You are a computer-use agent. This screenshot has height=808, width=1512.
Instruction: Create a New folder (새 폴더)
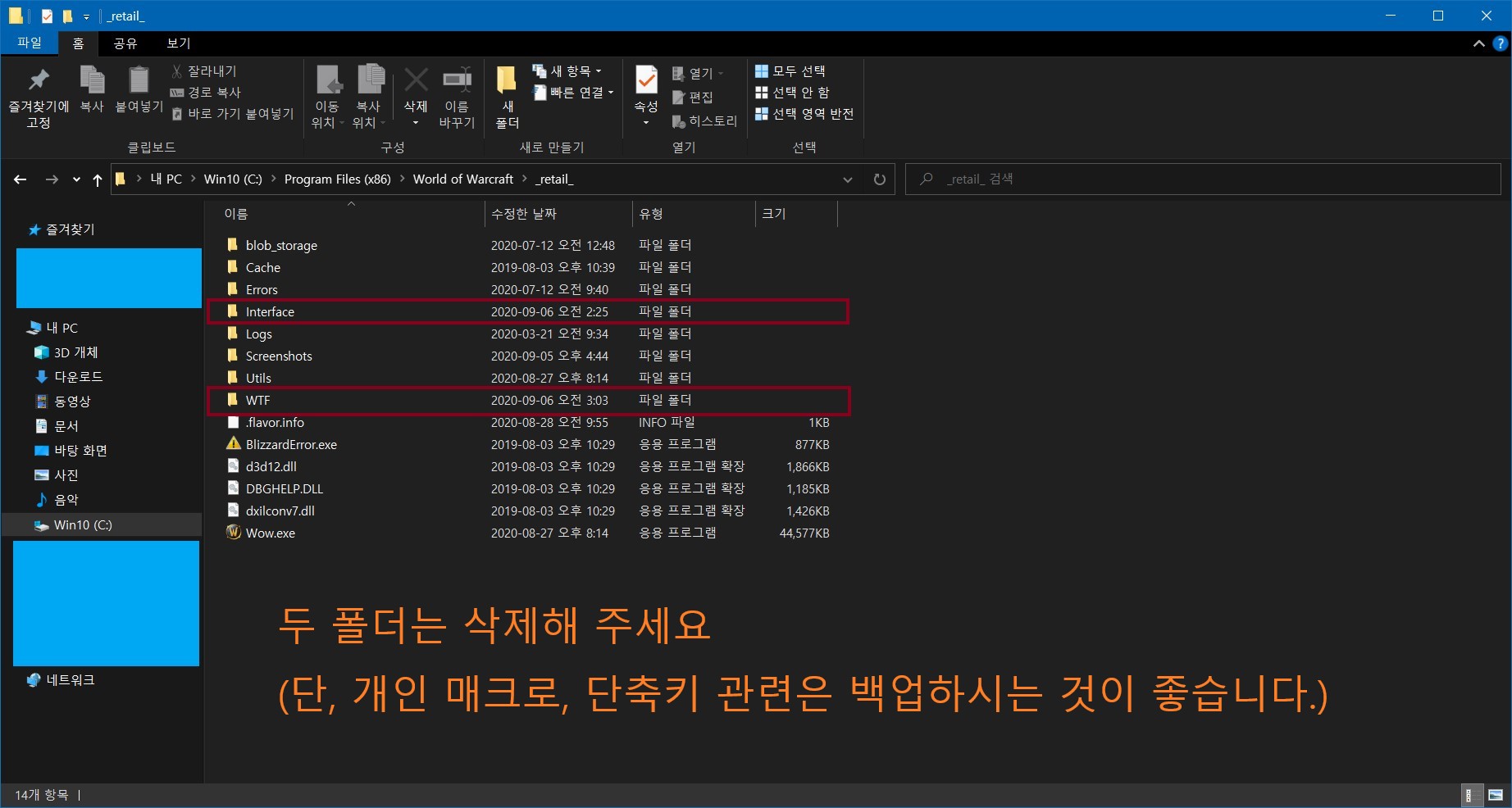508,96
